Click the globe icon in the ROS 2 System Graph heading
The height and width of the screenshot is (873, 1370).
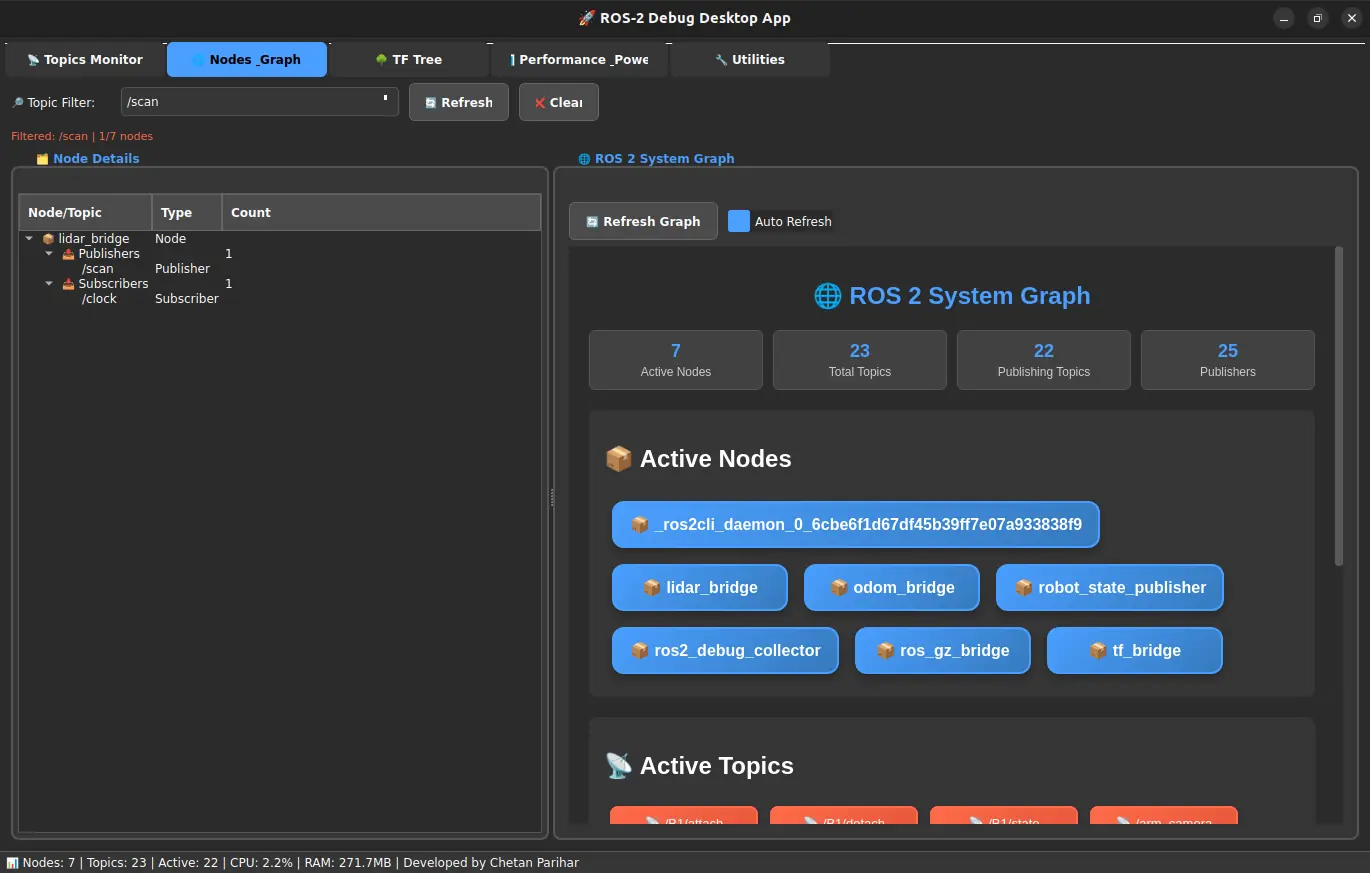pos(827,296)
